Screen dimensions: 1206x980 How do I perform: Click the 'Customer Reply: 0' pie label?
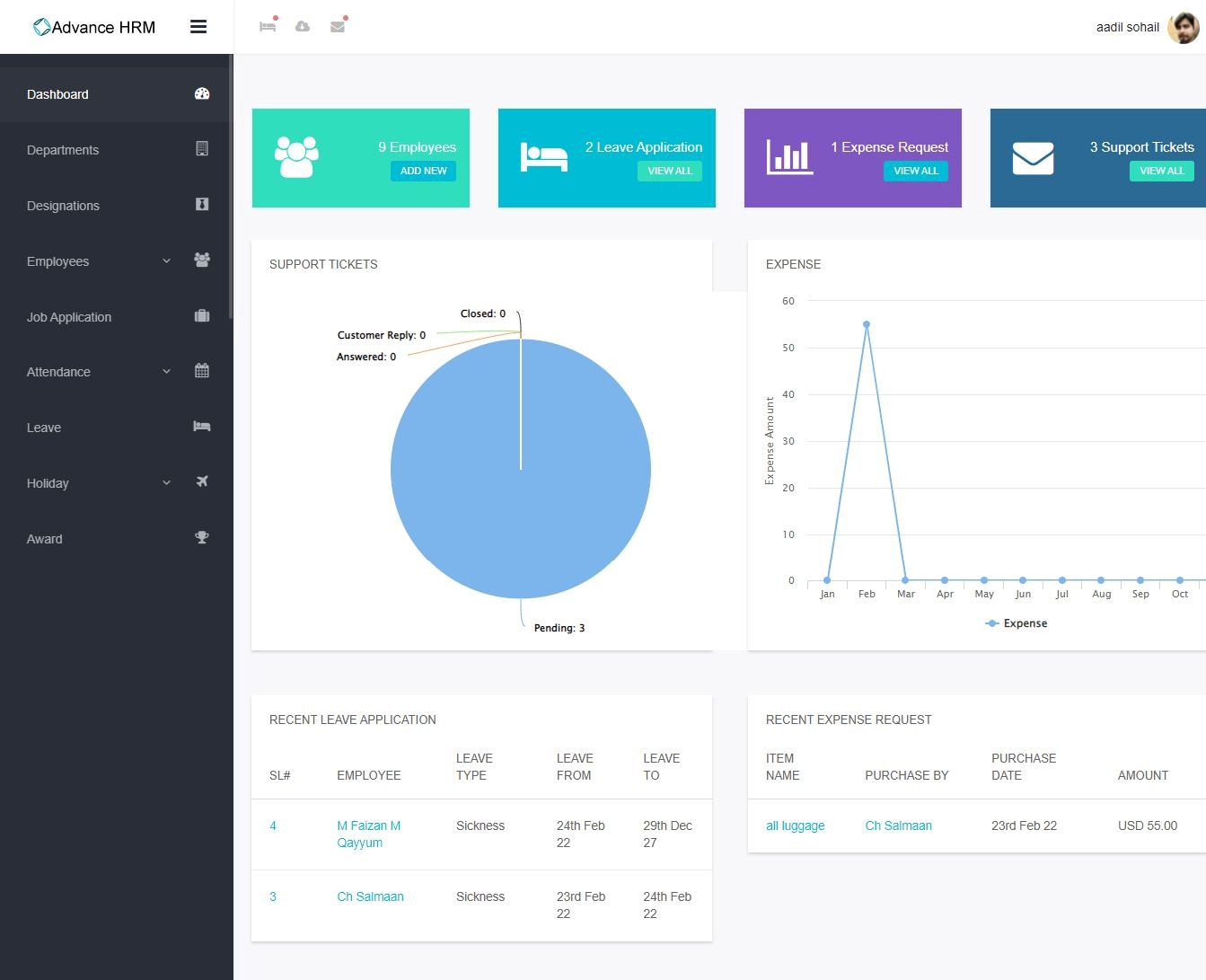382,335
